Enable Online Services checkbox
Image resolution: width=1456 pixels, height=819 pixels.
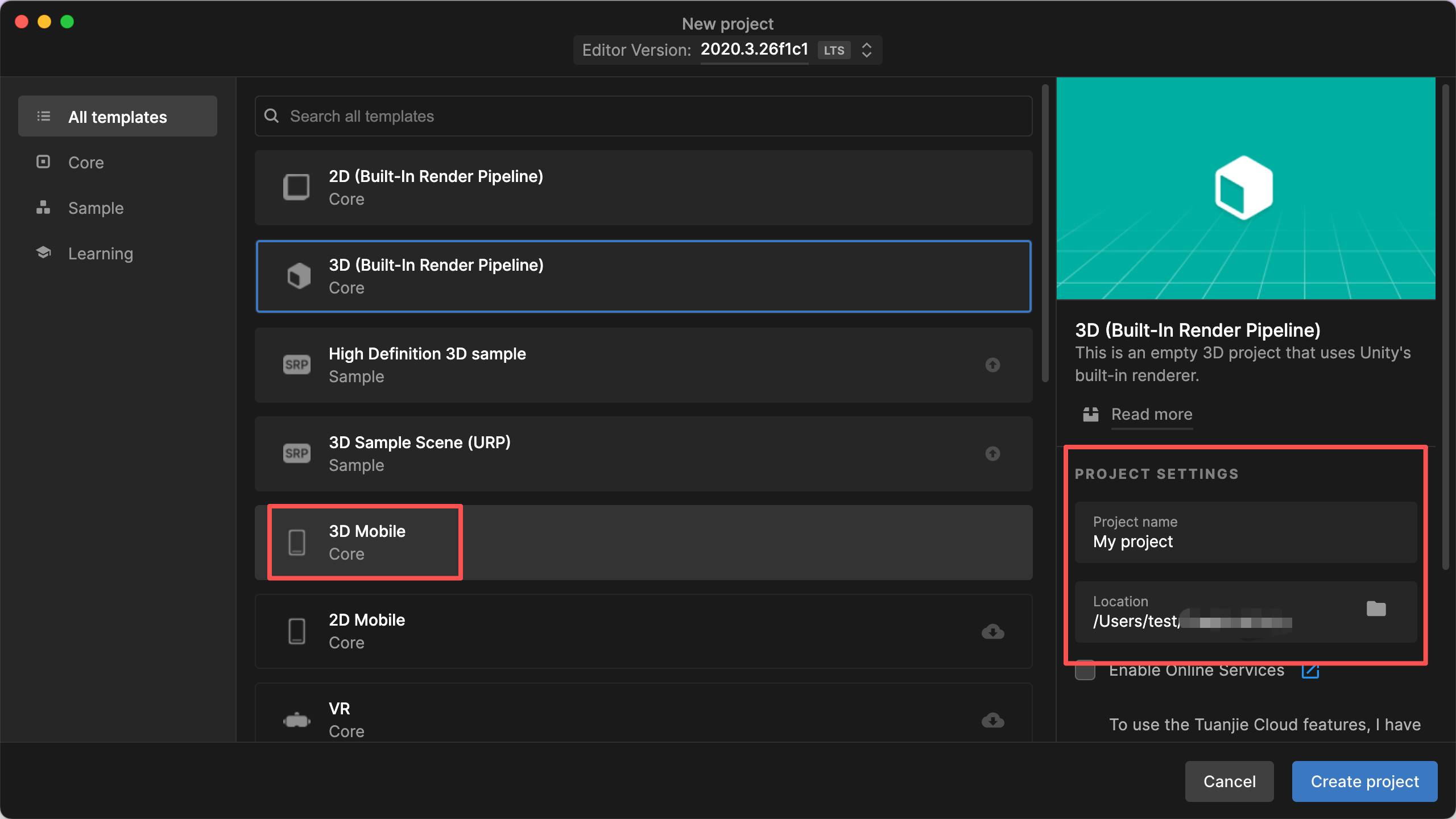[x=1085, y=671]
